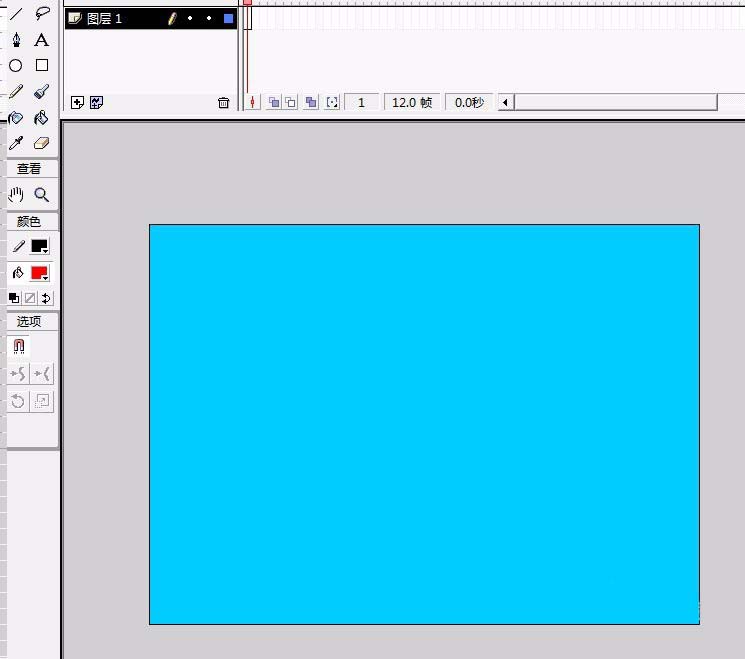Select the 图层 1 layer name
Screen dimensions: 745x659
point(105,19)
